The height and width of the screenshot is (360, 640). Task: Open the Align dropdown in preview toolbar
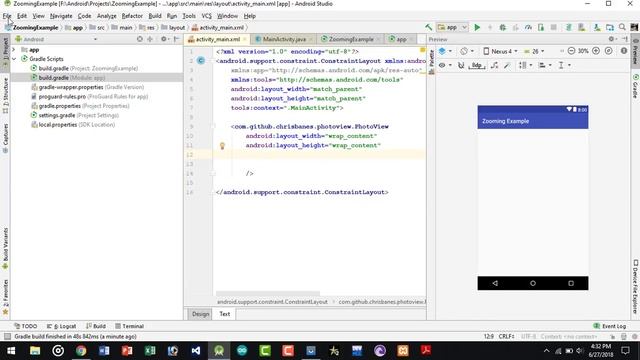(x=544, y=65)
